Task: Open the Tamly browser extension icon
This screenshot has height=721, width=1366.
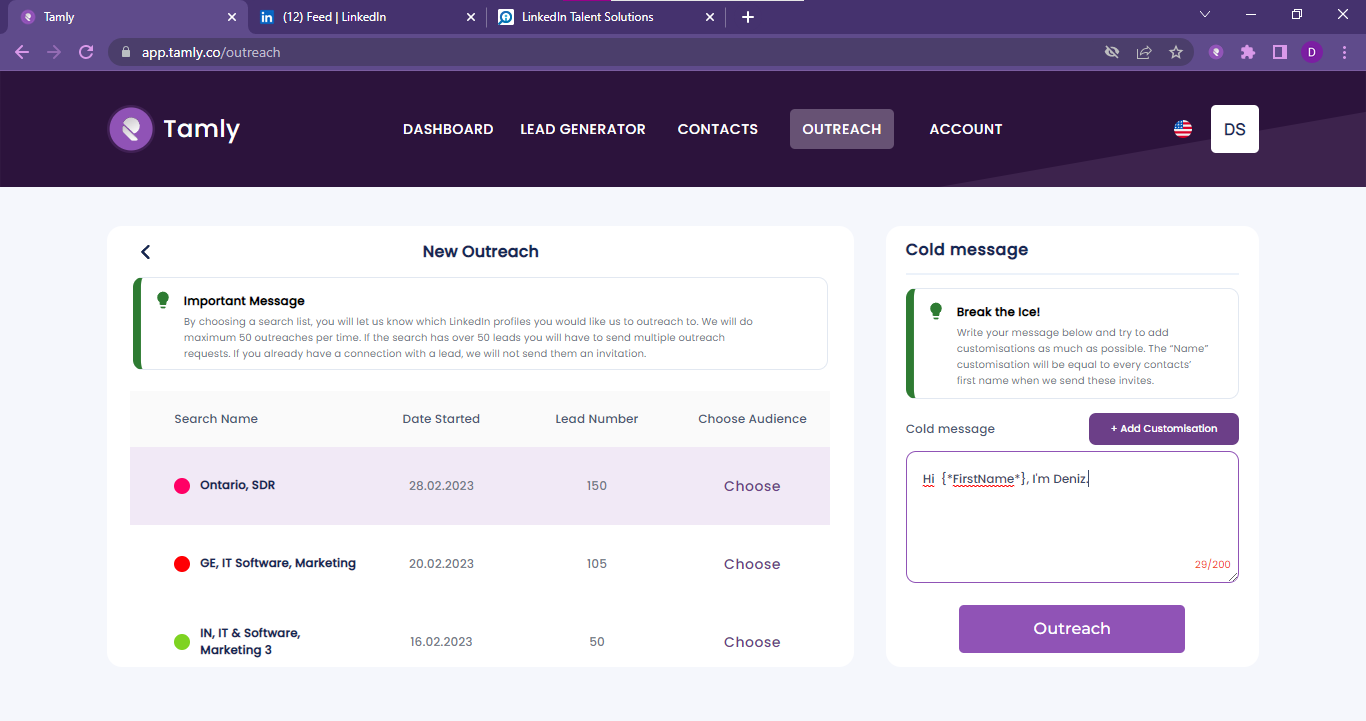Action: [x=1216, y=52]
